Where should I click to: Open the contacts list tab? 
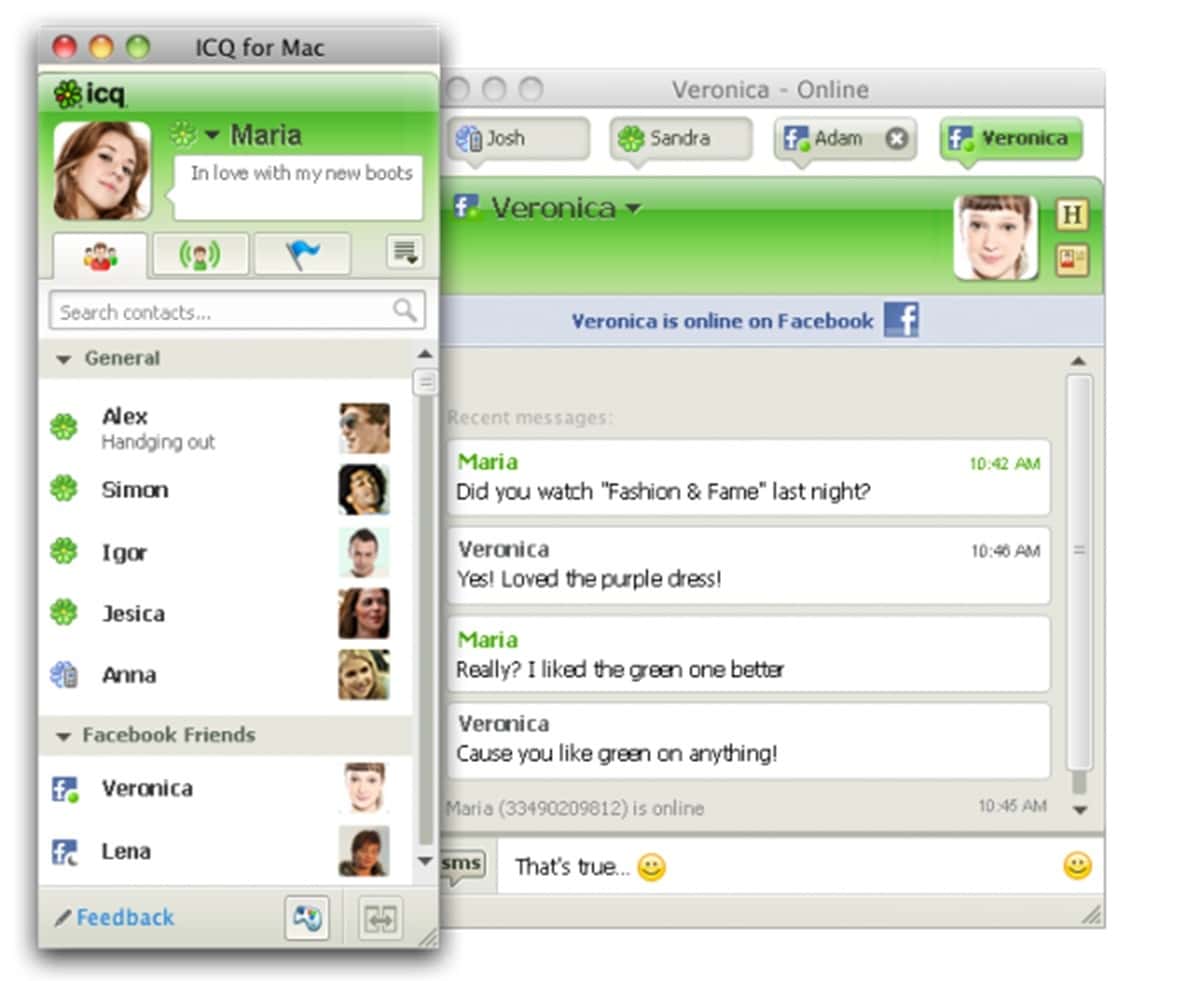tap(100, 255)
